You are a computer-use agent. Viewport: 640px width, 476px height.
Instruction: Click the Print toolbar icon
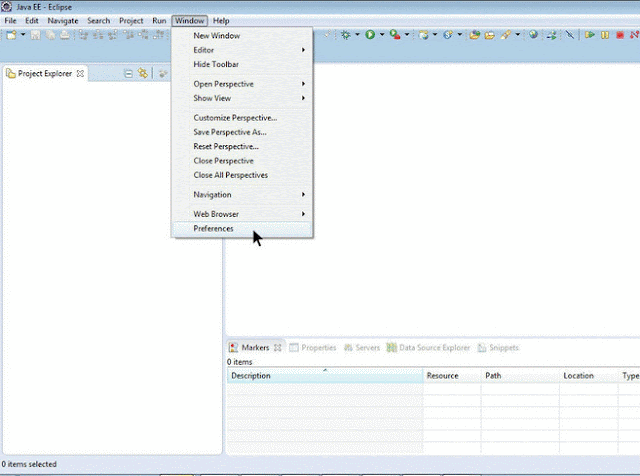64,35
